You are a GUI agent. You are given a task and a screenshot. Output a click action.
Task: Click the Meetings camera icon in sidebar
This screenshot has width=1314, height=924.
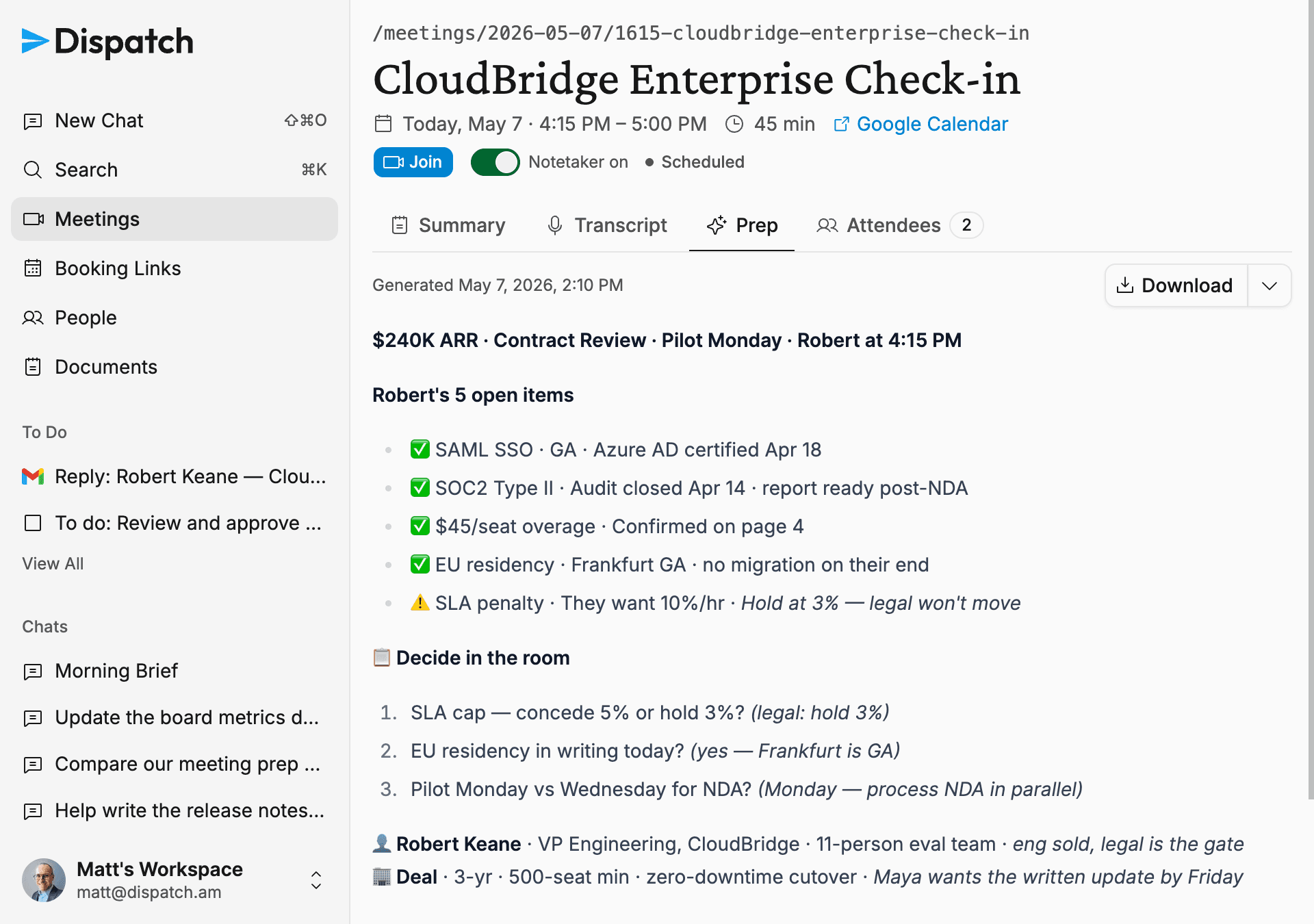pos(34,219)
